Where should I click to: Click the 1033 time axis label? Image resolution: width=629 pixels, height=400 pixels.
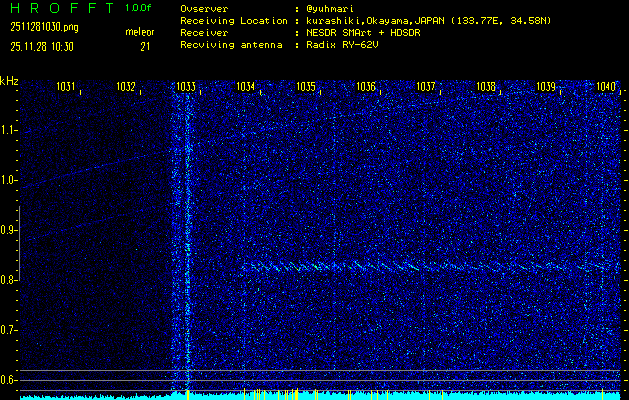[x=186, y=86]
